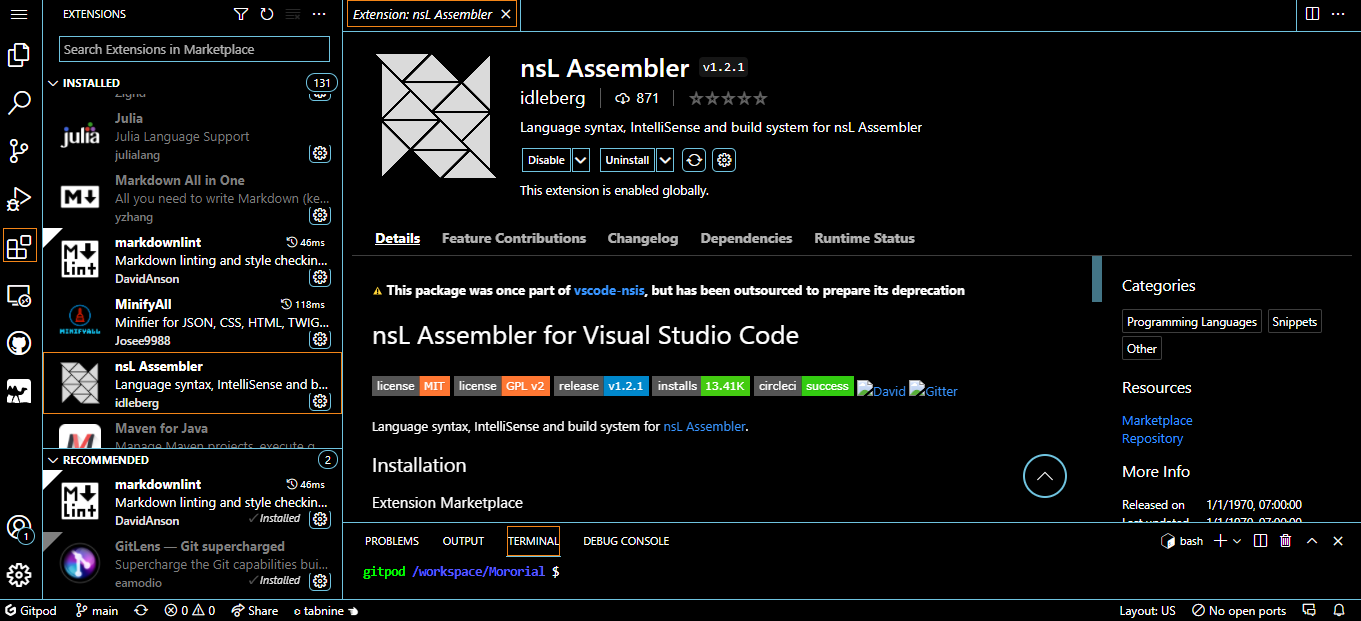Click the Uninstall button
Image resolution: width=1361 pixels, height=621 pixels.
pyautogui.click(x=628, y=160)
